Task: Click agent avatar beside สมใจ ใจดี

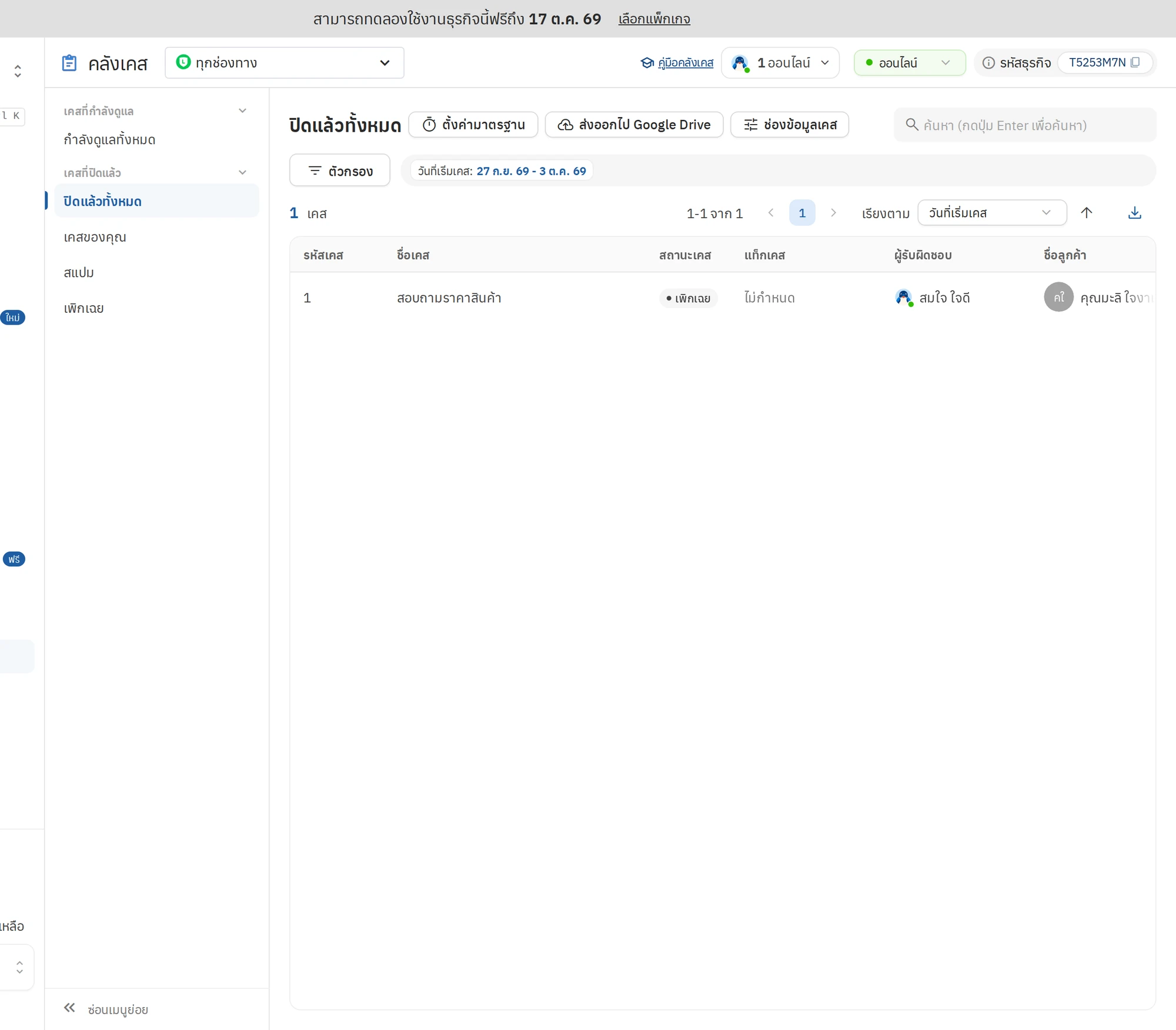Action: [x=904, y=297]
